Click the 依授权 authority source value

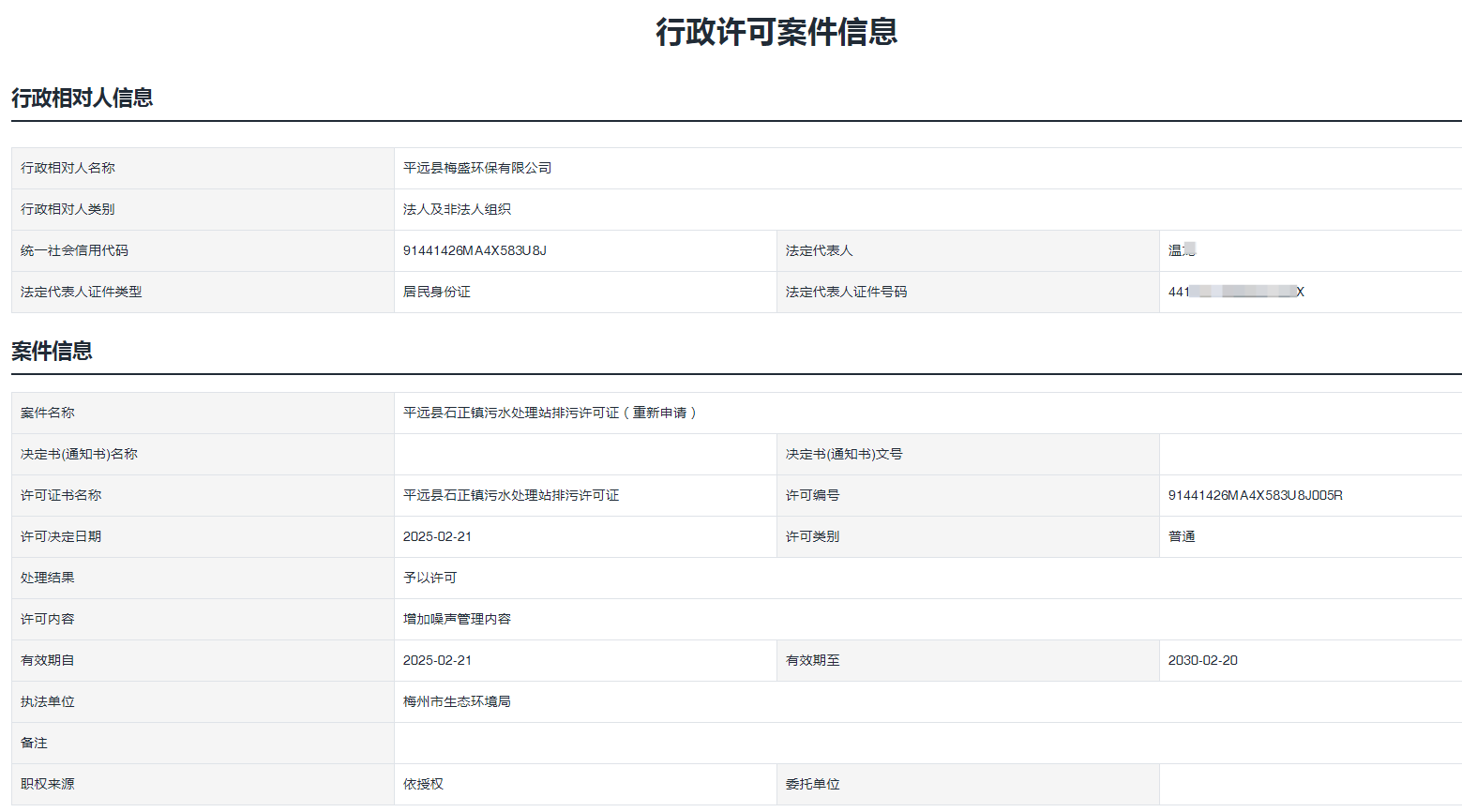point(423,784)
